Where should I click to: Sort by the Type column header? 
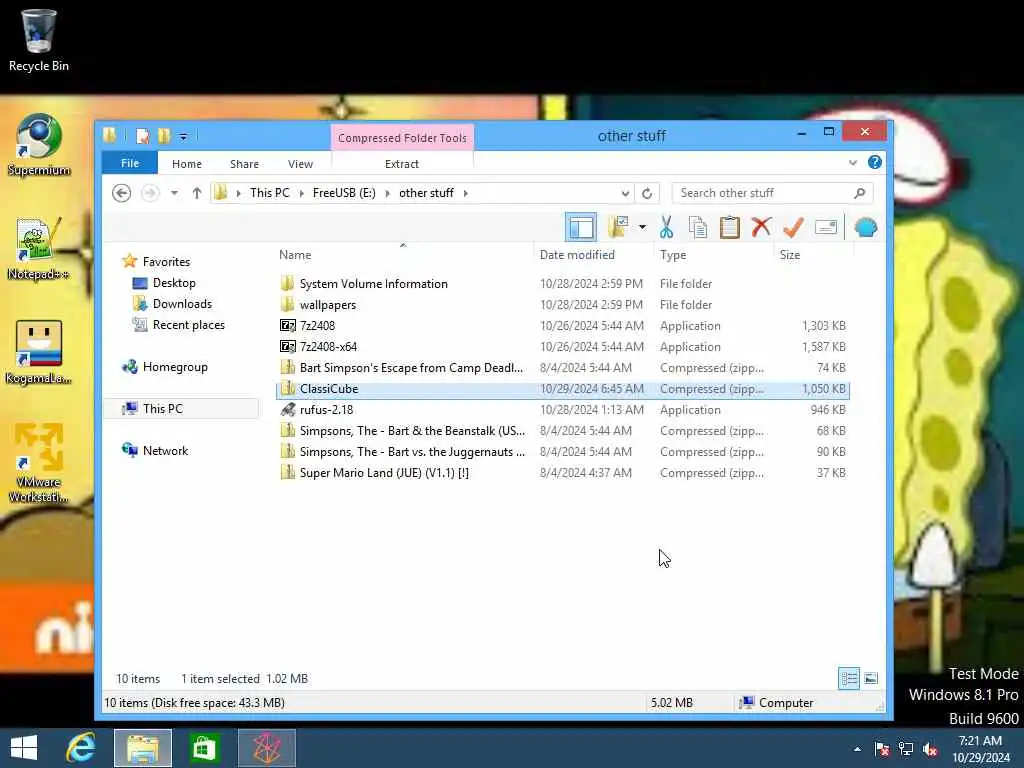(713, 255)
